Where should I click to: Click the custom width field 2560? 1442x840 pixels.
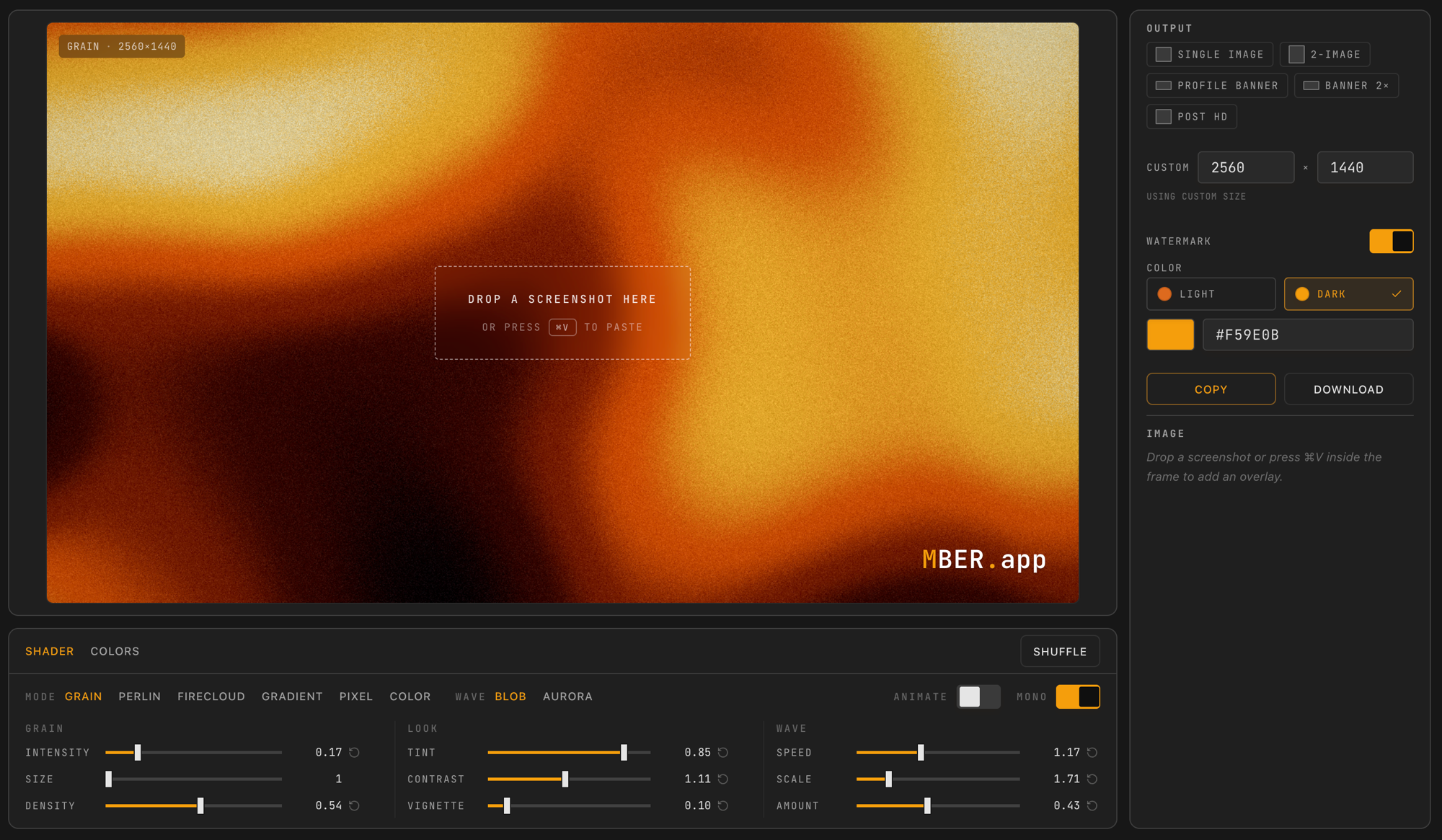[1246, 167]
